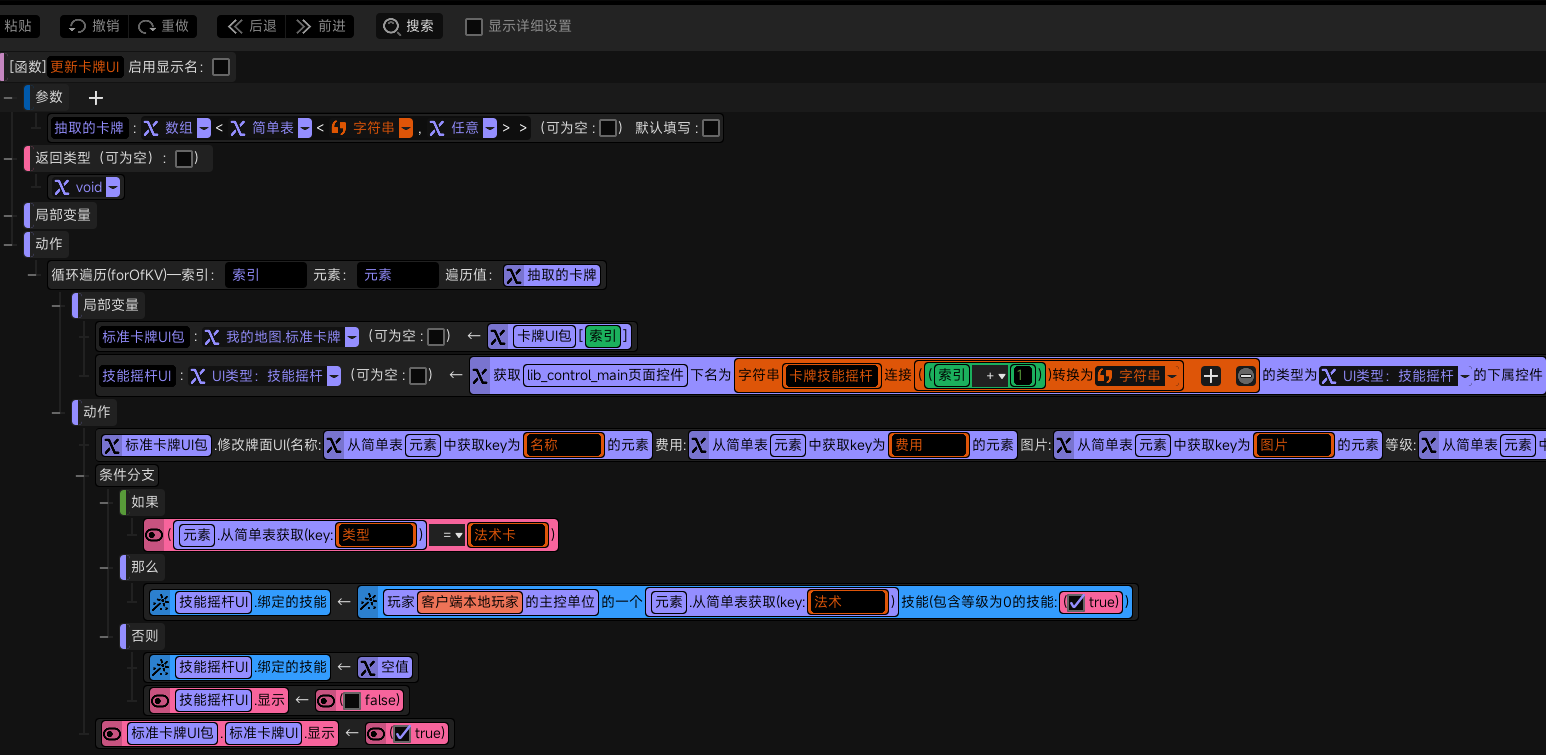1546x755 pixels.
Task: Select the 局部变量 section under the function
Action: pyautogui.click(x=64, y=215)
